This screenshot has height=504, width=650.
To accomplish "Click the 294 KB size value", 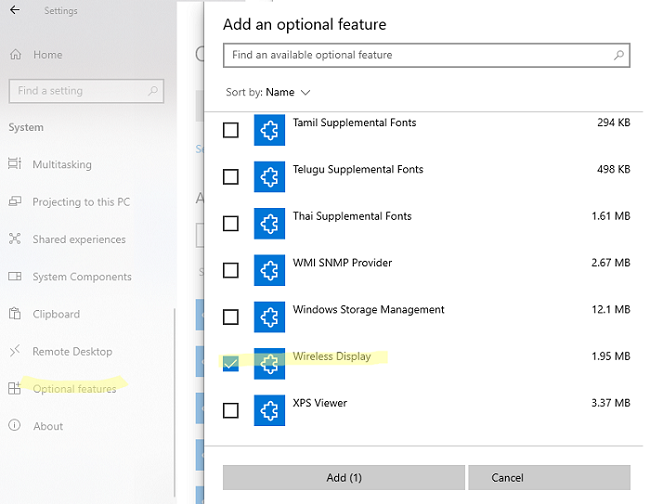I will (x=614, y=122).
